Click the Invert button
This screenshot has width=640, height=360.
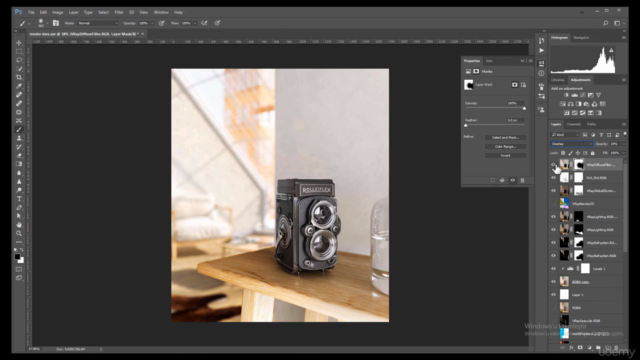[505, 156]
